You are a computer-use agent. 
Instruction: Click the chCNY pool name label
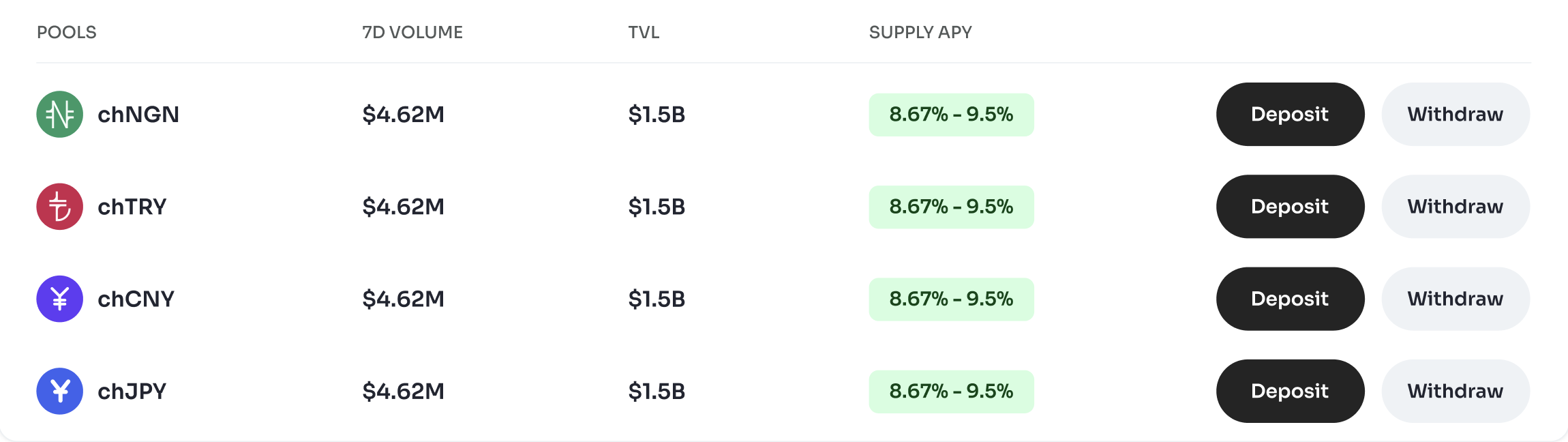click(136, 298)
